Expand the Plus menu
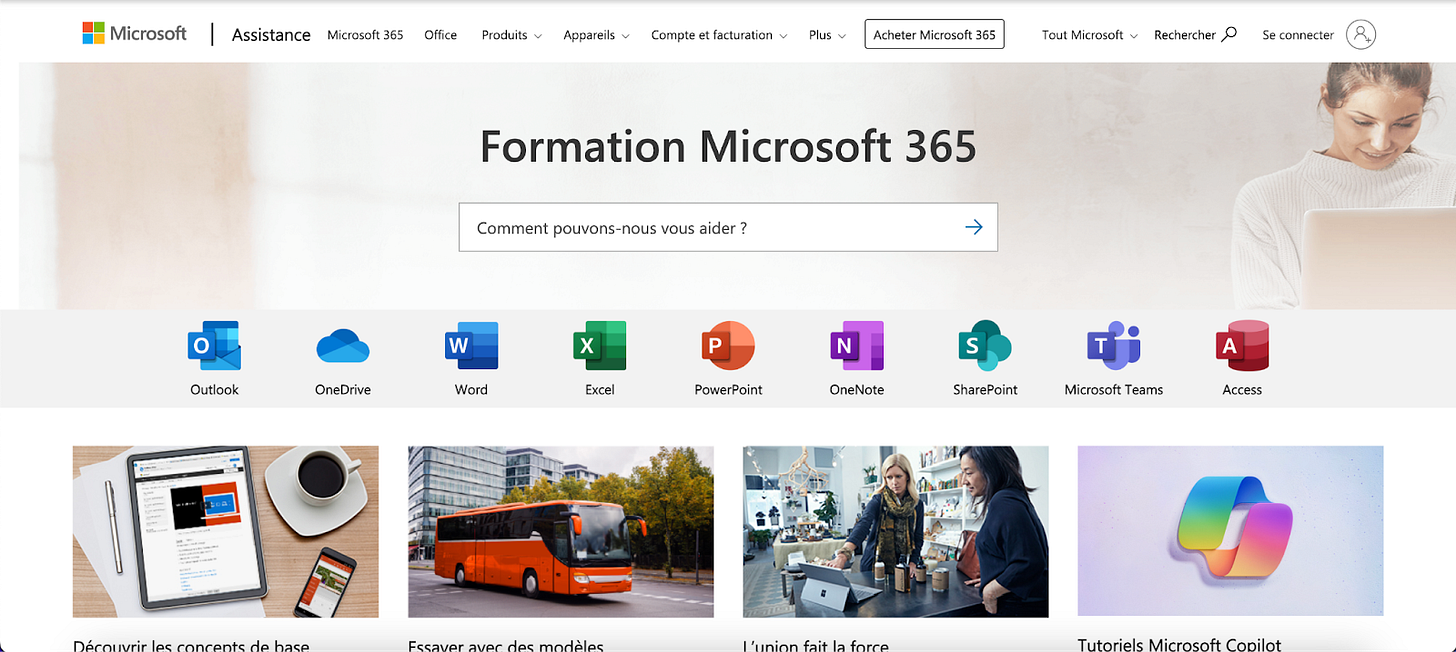1456x652 pixels. tap(827, 35)
